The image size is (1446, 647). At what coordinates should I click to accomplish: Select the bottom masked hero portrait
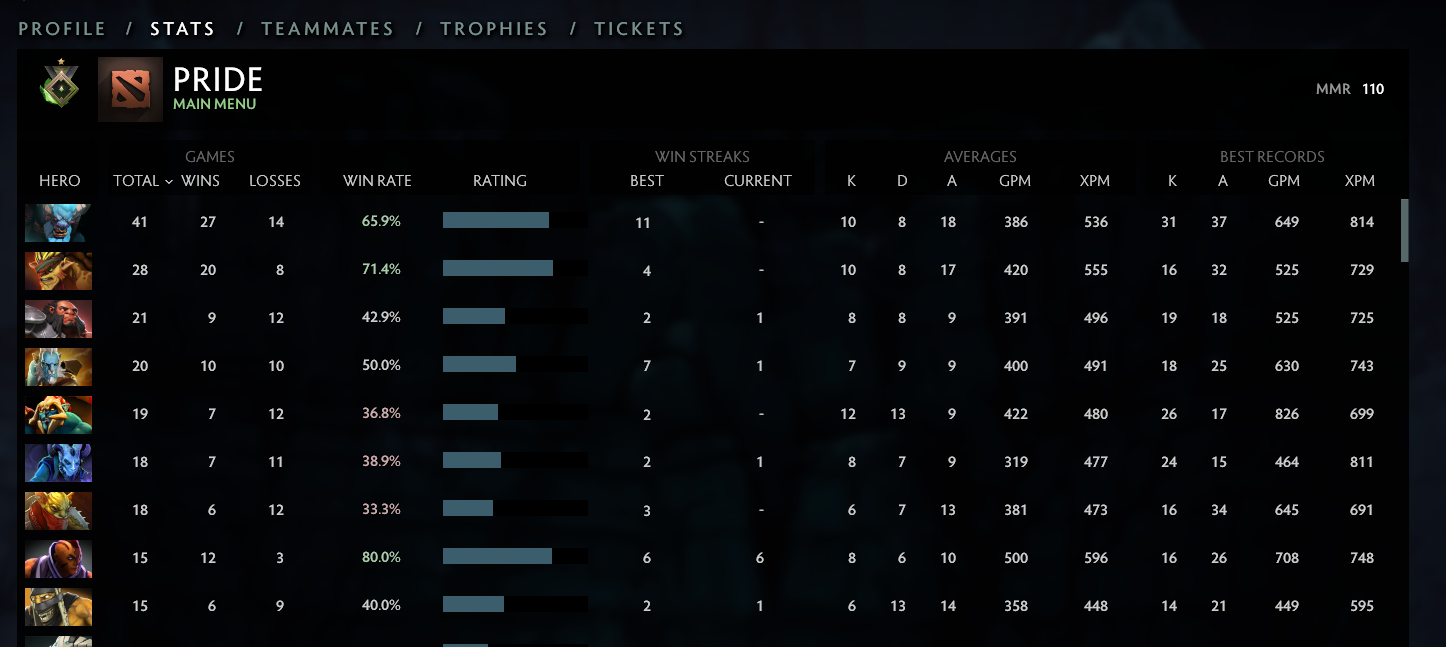(x=58, y=606)
